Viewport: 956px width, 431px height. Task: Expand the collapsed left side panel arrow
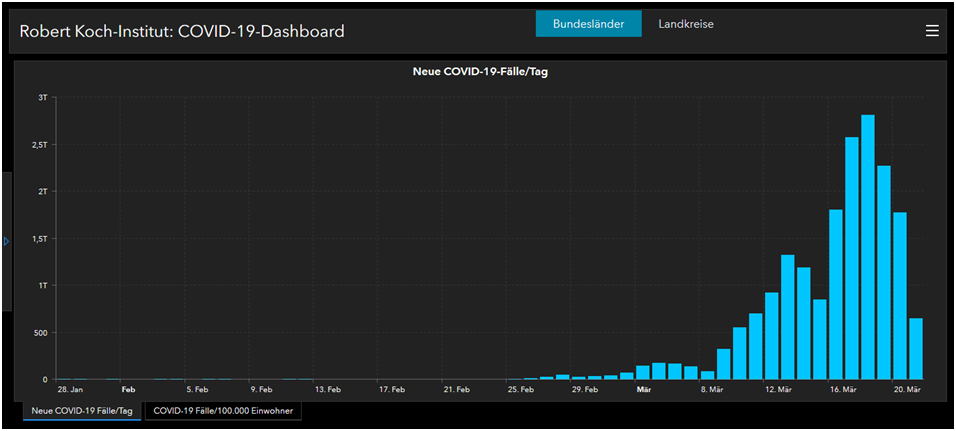6,241
